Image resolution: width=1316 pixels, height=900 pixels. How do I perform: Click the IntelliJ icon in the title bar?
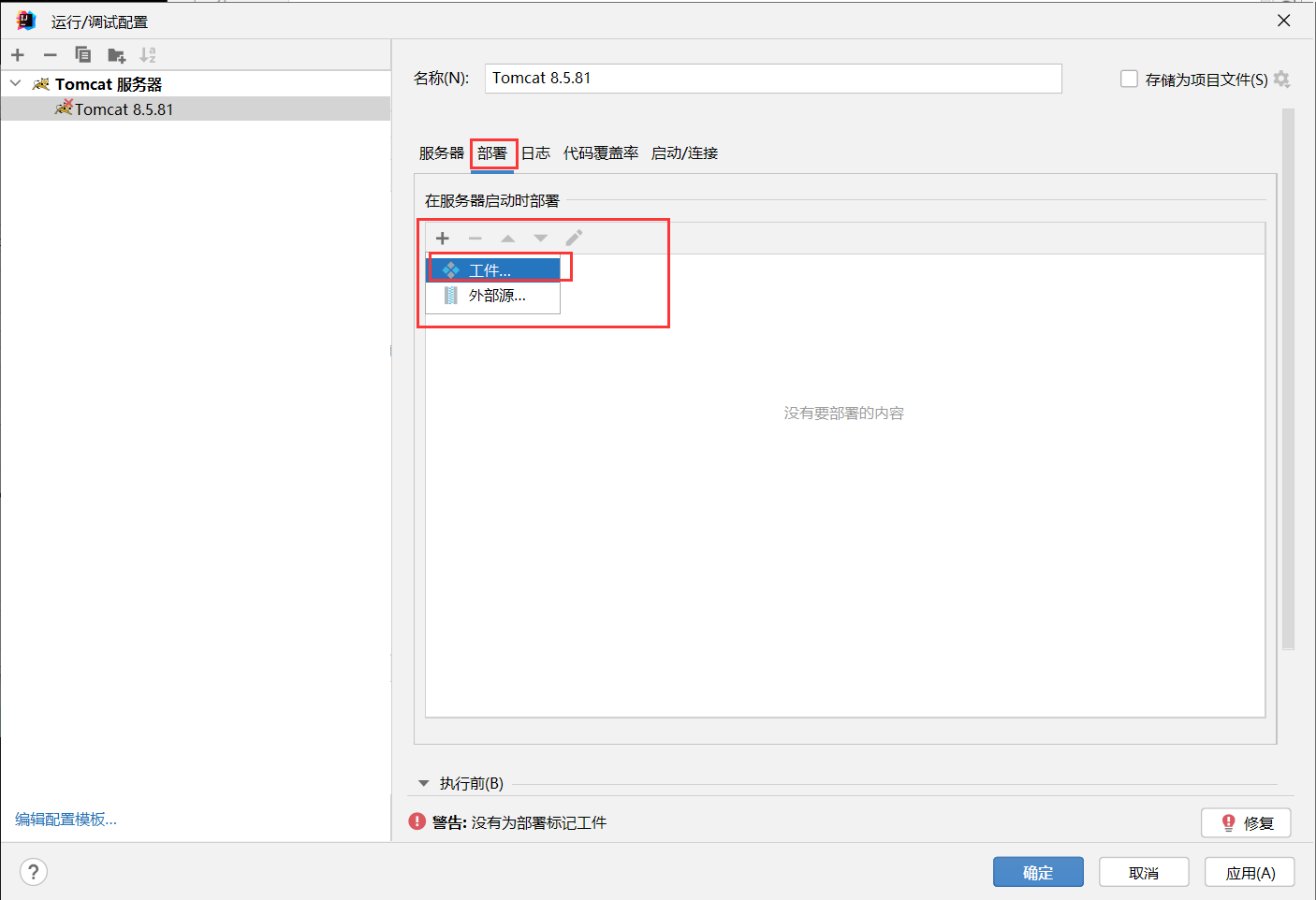point(25,21)
